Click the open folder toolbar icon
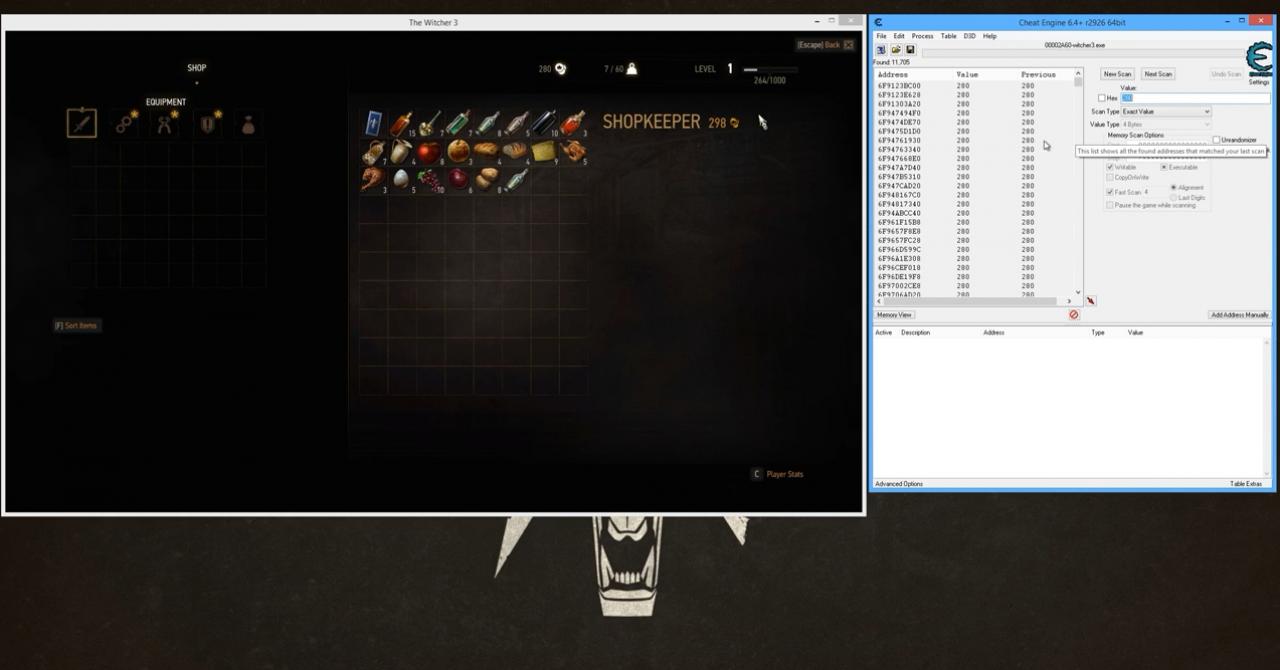This screenshot has width=1280, height=670. [896, 50]
